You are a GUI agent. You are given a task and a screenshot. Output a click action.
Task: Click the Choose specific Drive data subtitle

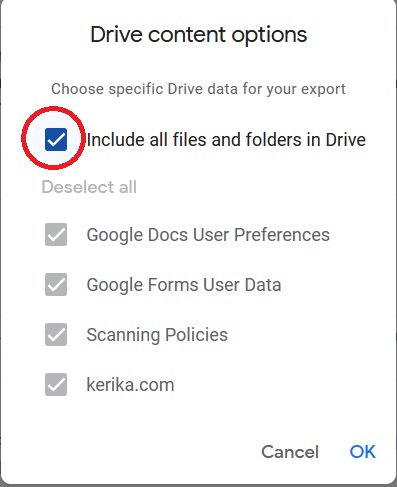coord(198,89)
